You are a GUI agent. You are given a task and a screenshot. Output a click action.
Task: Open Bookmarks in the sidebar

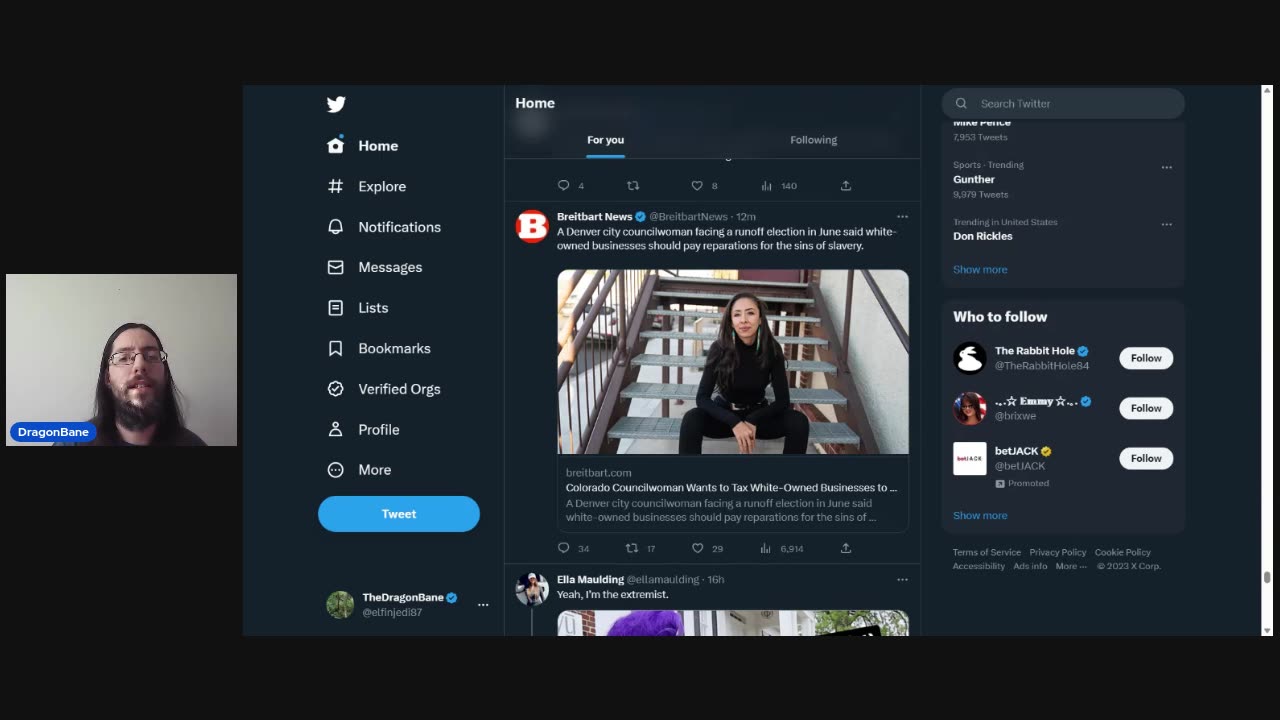coord(379,348)
